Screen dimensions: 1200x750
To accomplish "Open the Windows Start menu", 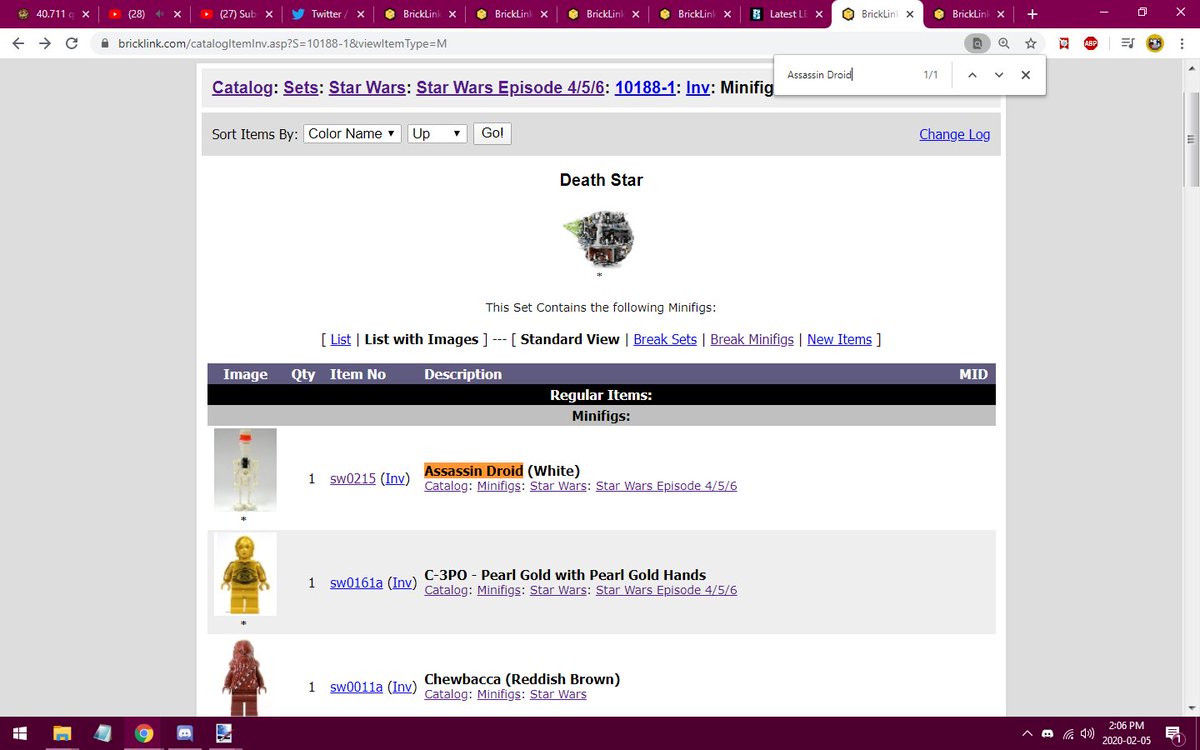I will click(20, 733).
